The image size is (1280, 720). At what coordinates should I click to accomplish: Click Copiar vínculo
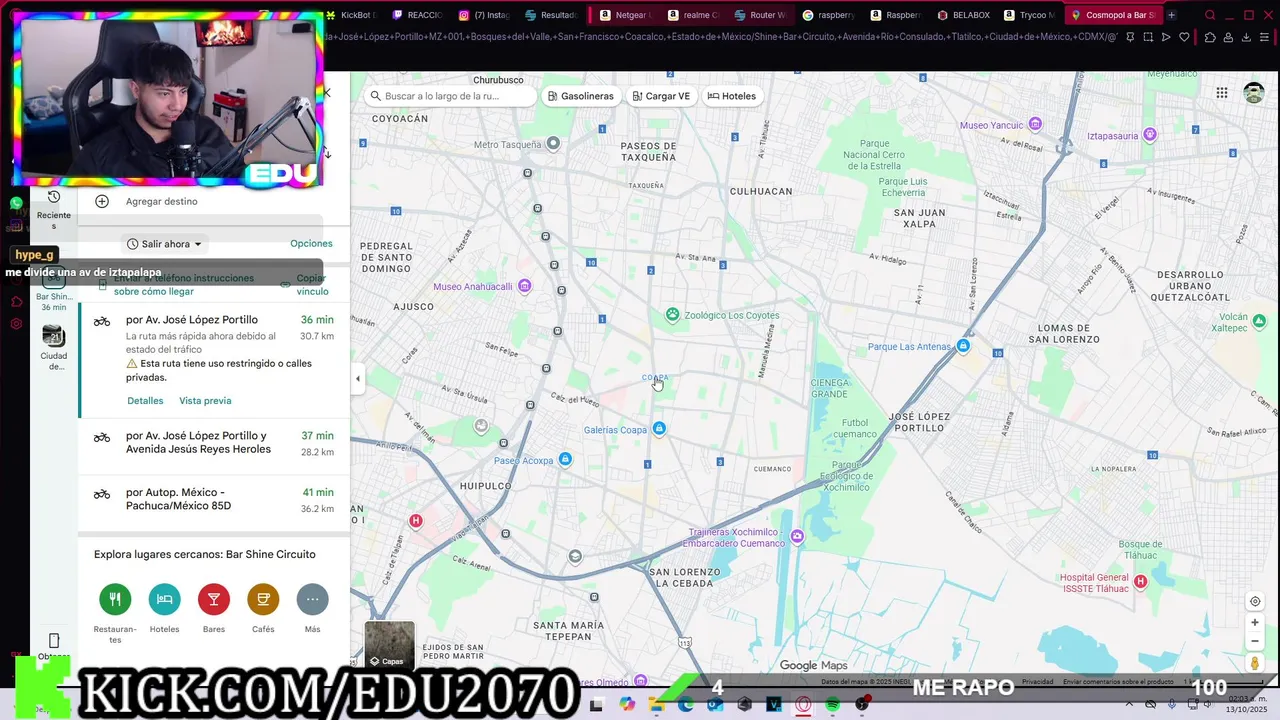pos(304,285)
